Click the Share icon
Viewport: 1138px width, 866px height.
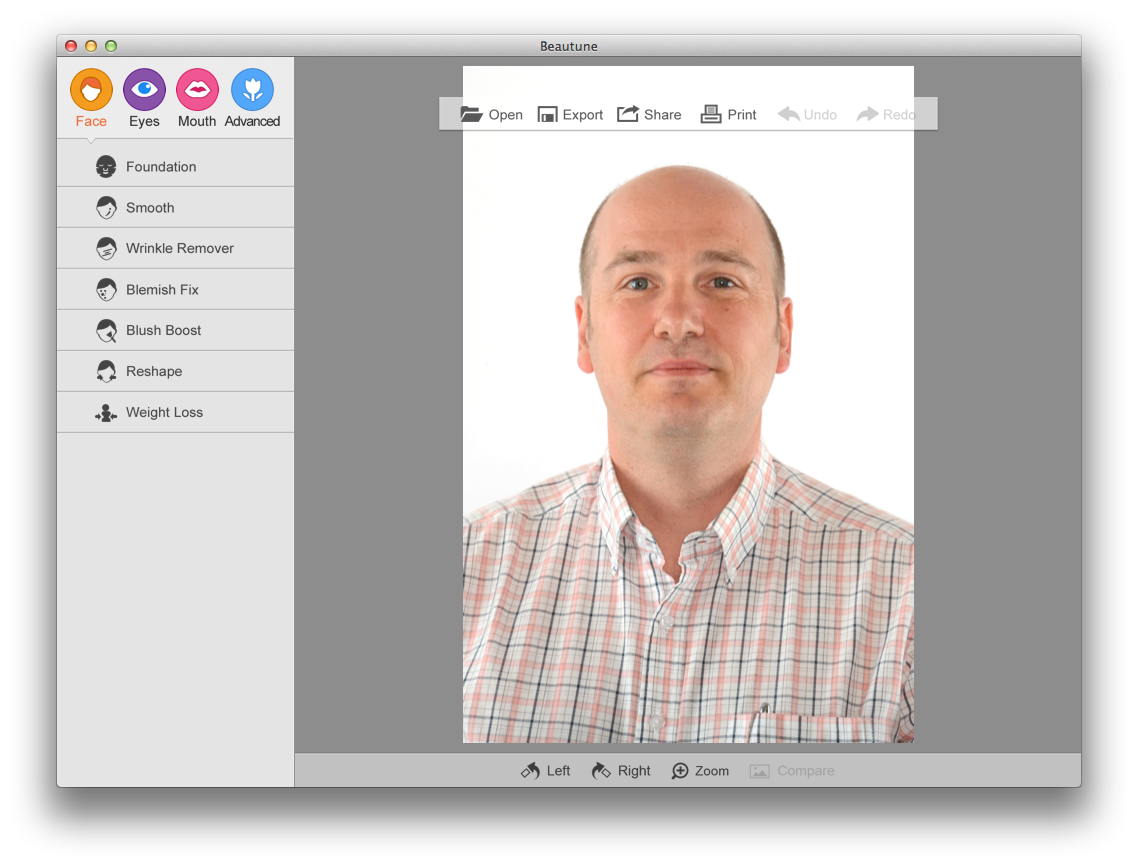[628, 114]
